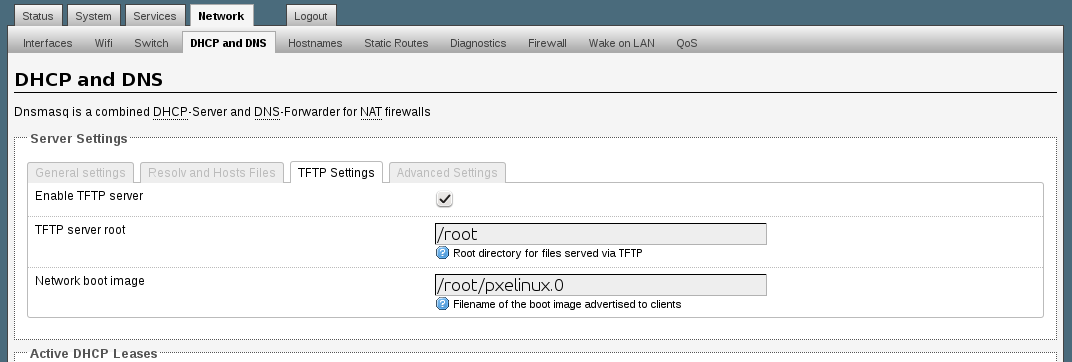Disable the Enable TFTP server checkbox

coord(444,199)
